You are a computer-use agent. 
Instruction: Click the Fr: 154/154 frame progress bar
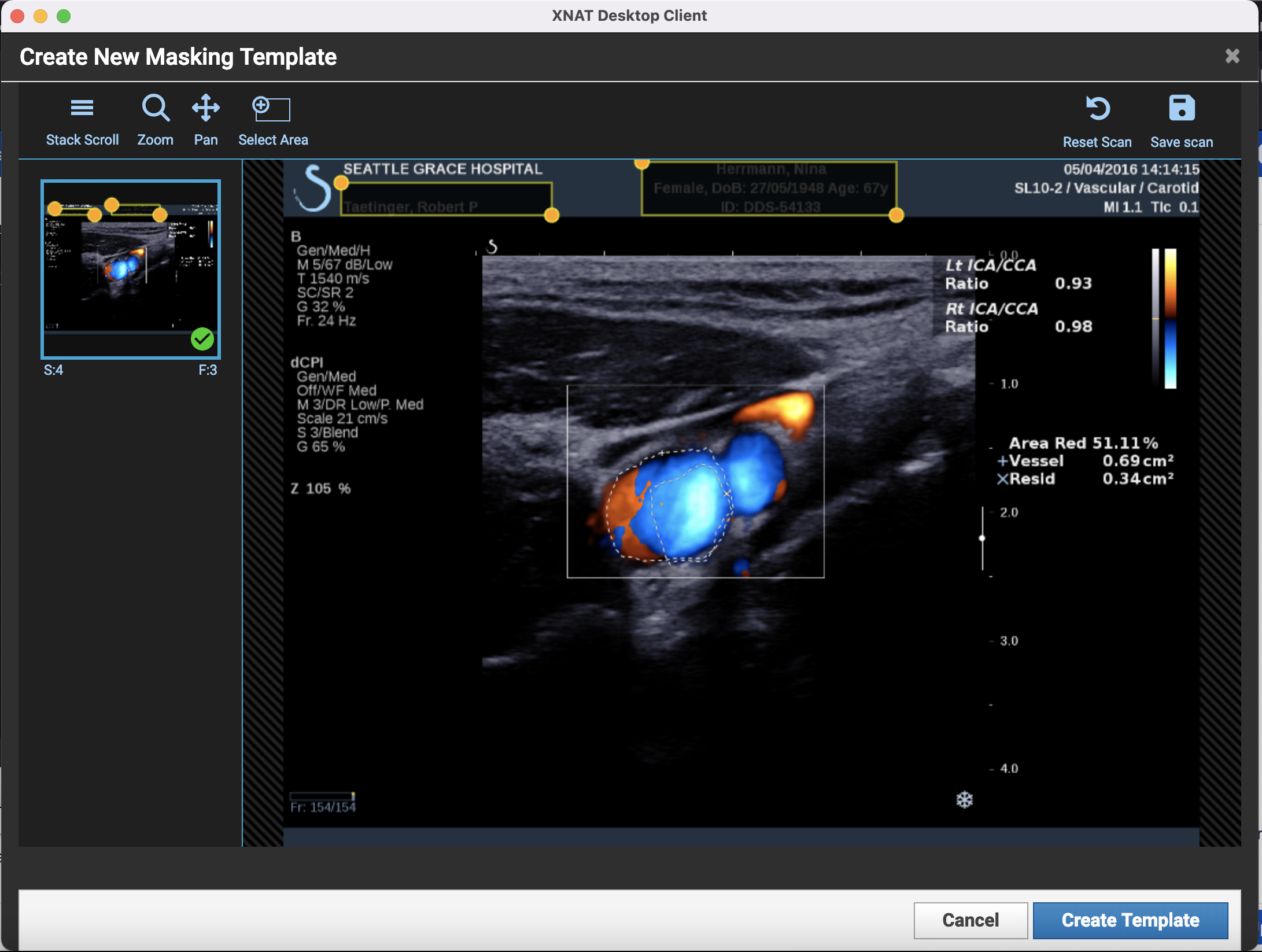322,796
